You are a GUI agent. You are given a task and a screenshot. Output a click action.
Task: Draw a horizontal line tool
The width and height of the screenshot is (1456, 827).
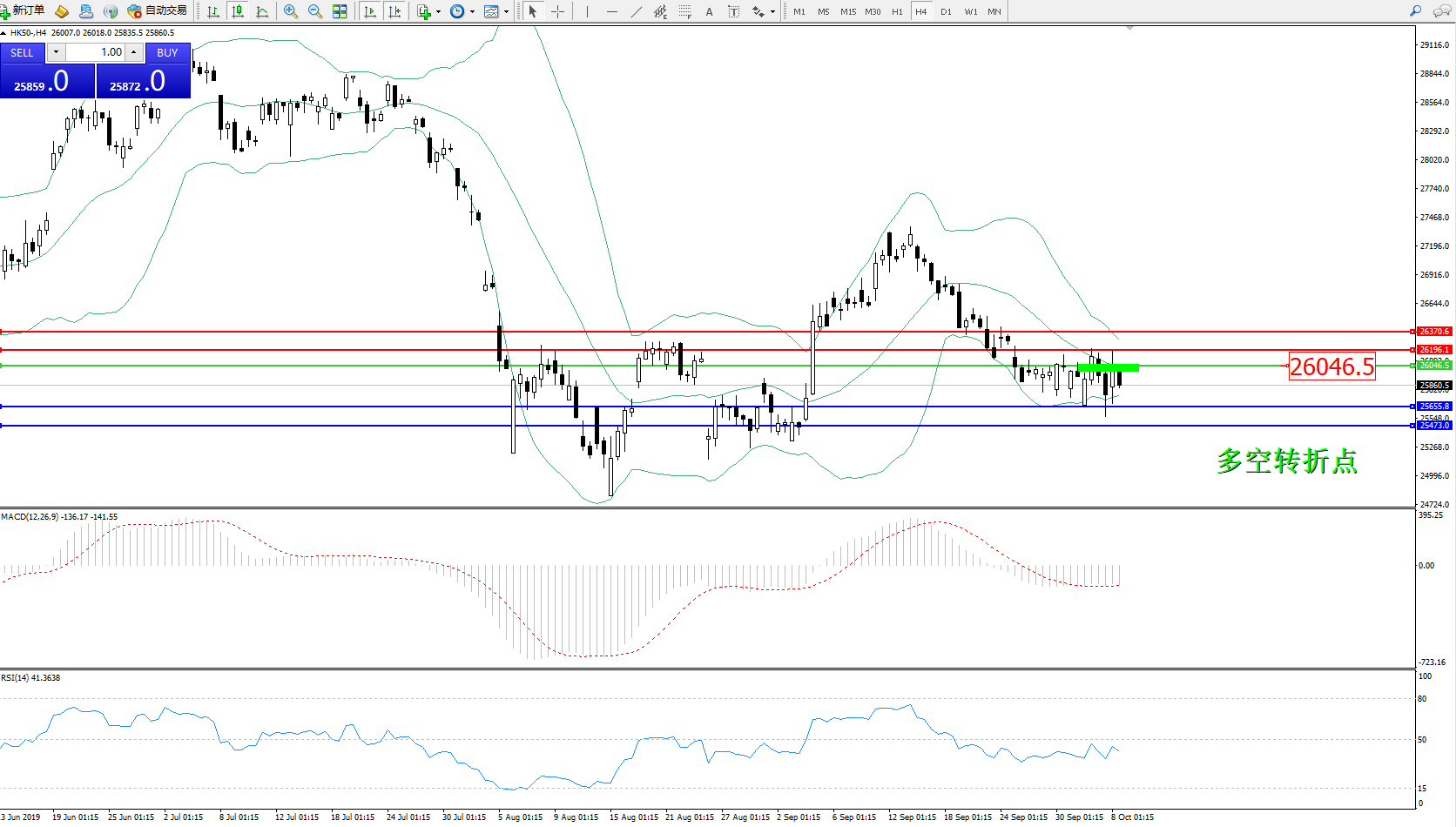612,11
